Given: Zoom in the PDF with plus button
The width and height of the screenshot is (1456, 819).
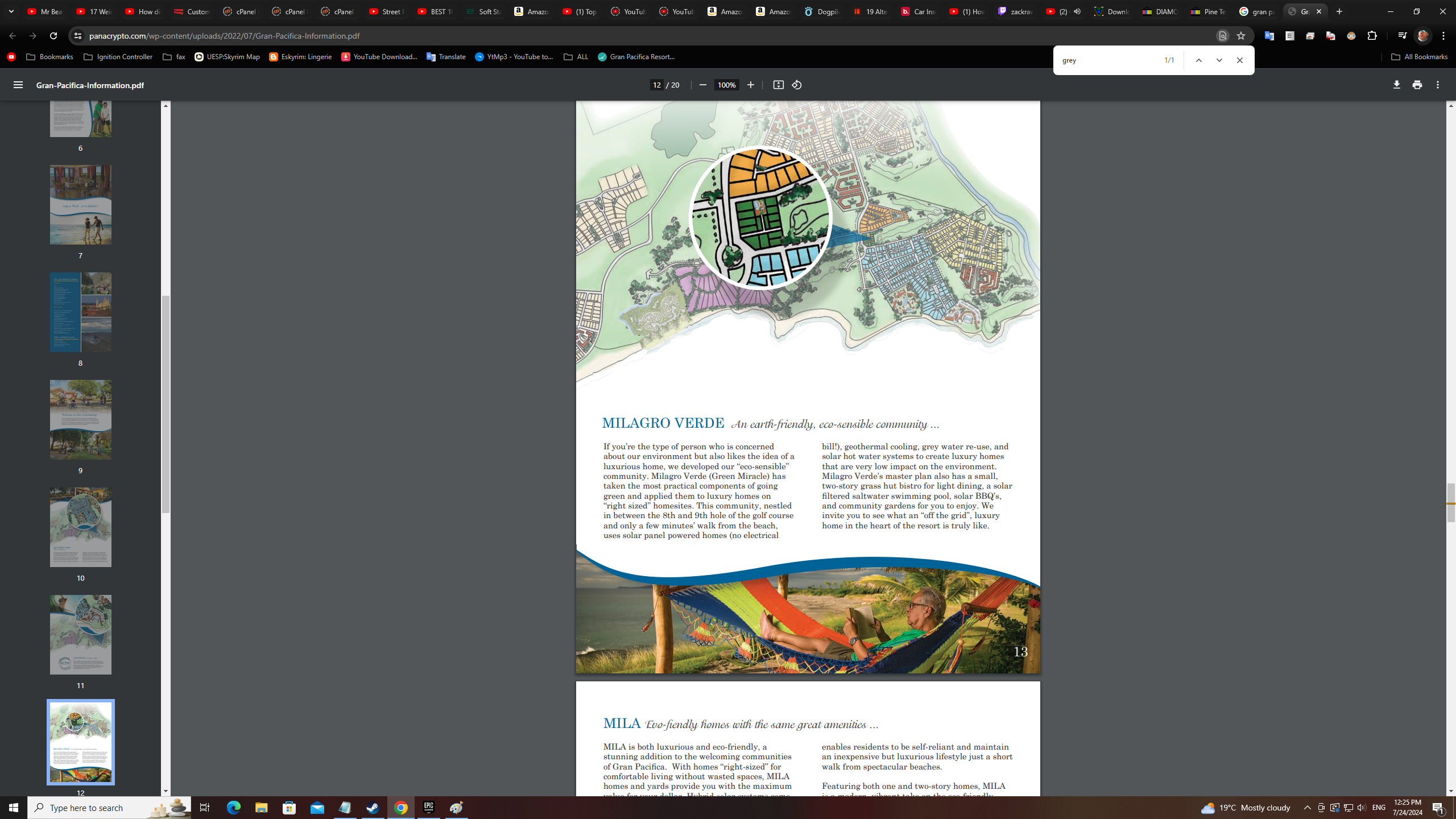Looking at the screenshot, I should click(750, 85).
